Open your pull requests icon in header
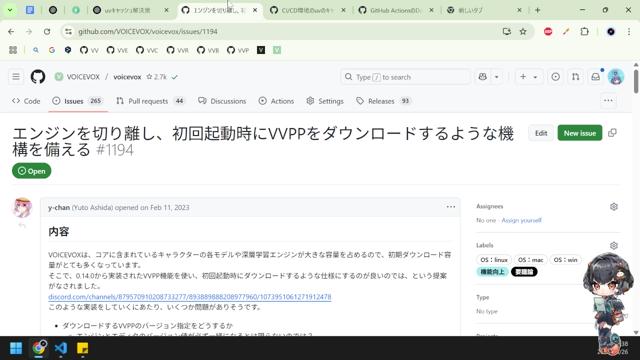Screen dimensions: 640x360 click(576, 77)
